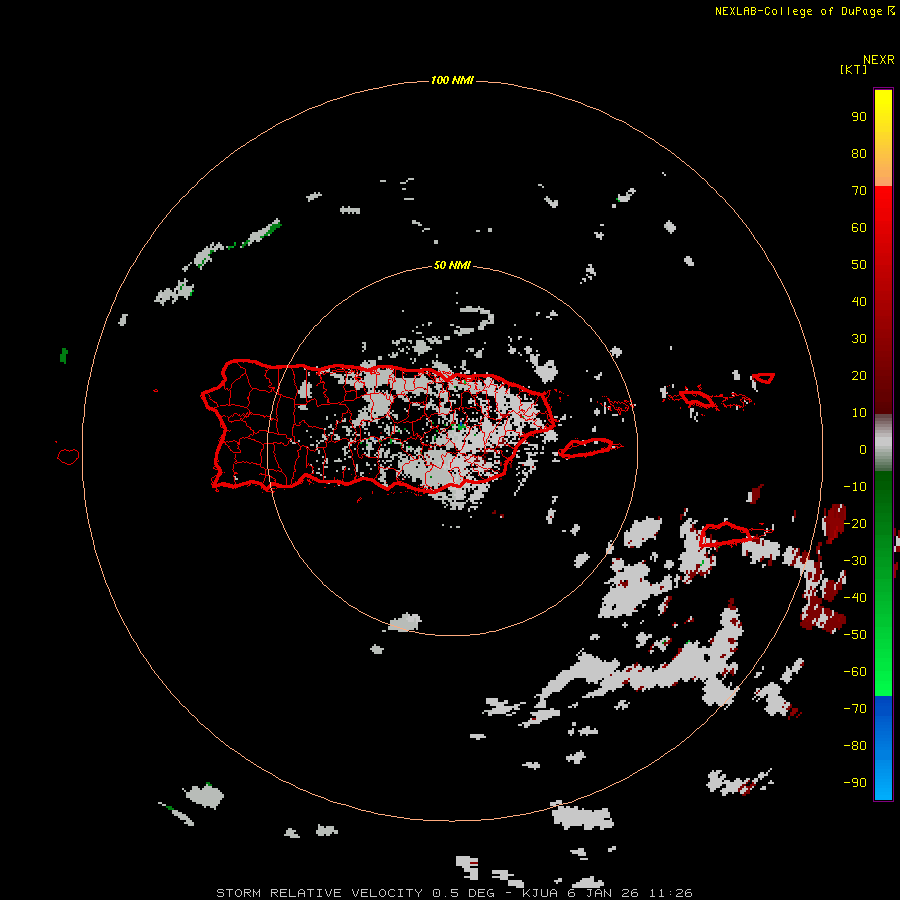Click the Vieques island outline east of Puerto Rico
The width and height of the screenshot is (900, 900).
click(589, 447)
